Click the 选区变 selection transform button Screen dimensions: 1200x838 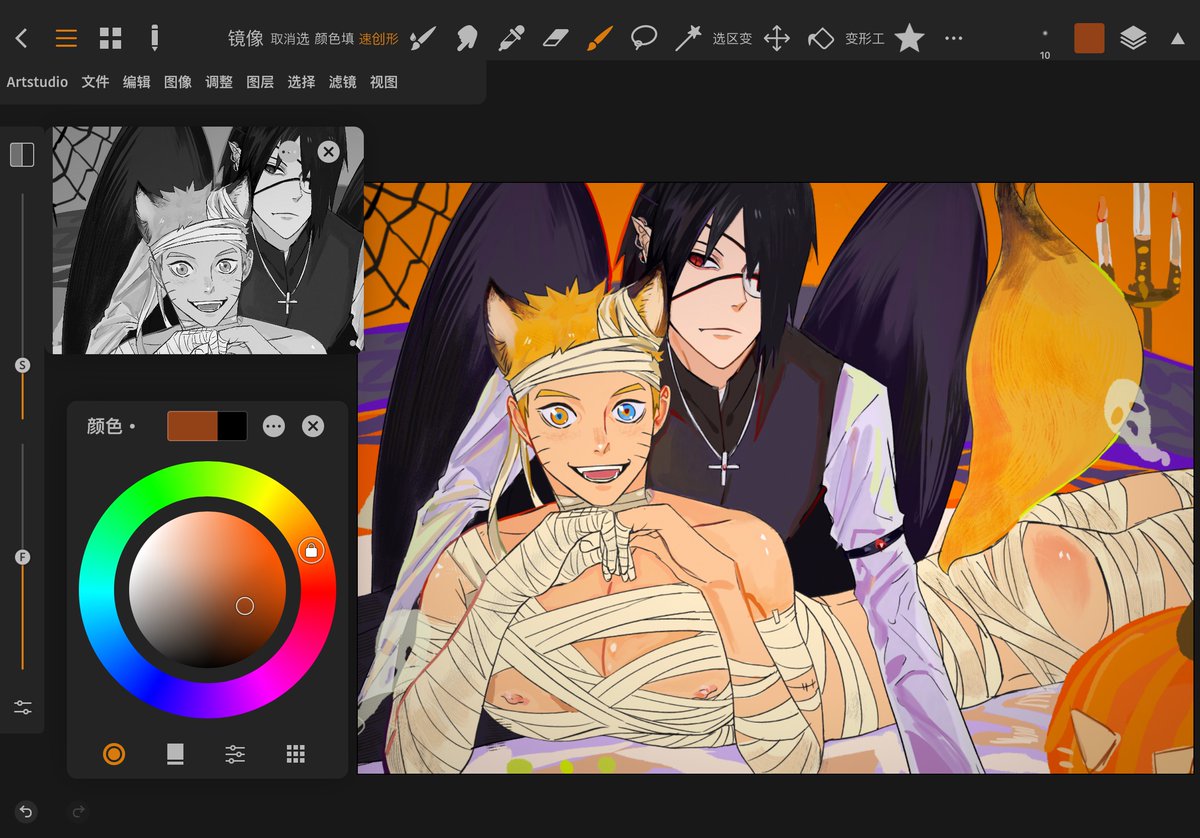[732, 39]
